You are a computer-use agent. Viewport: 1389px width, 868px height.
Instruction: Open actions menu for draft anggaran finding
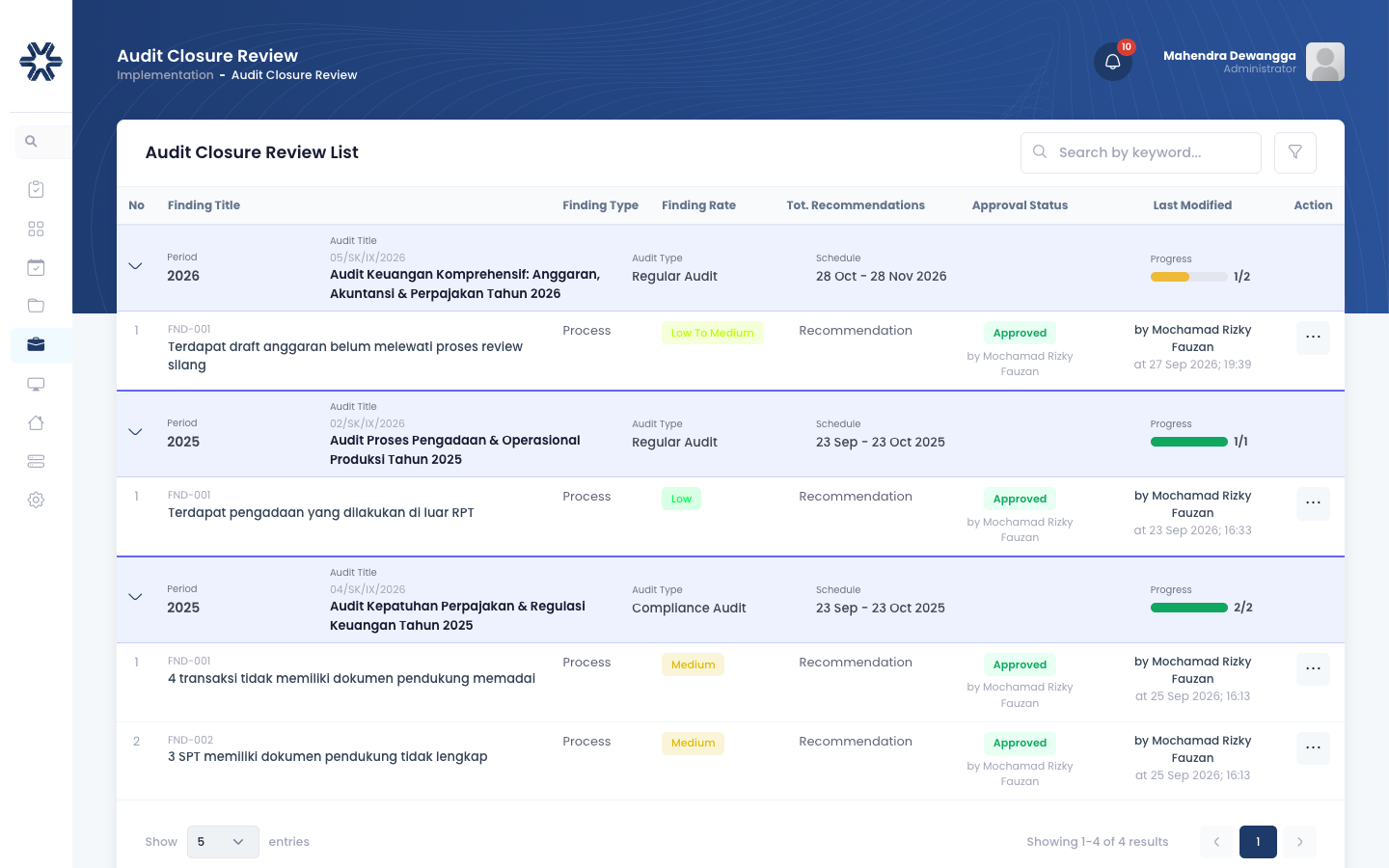point(1313,338)
